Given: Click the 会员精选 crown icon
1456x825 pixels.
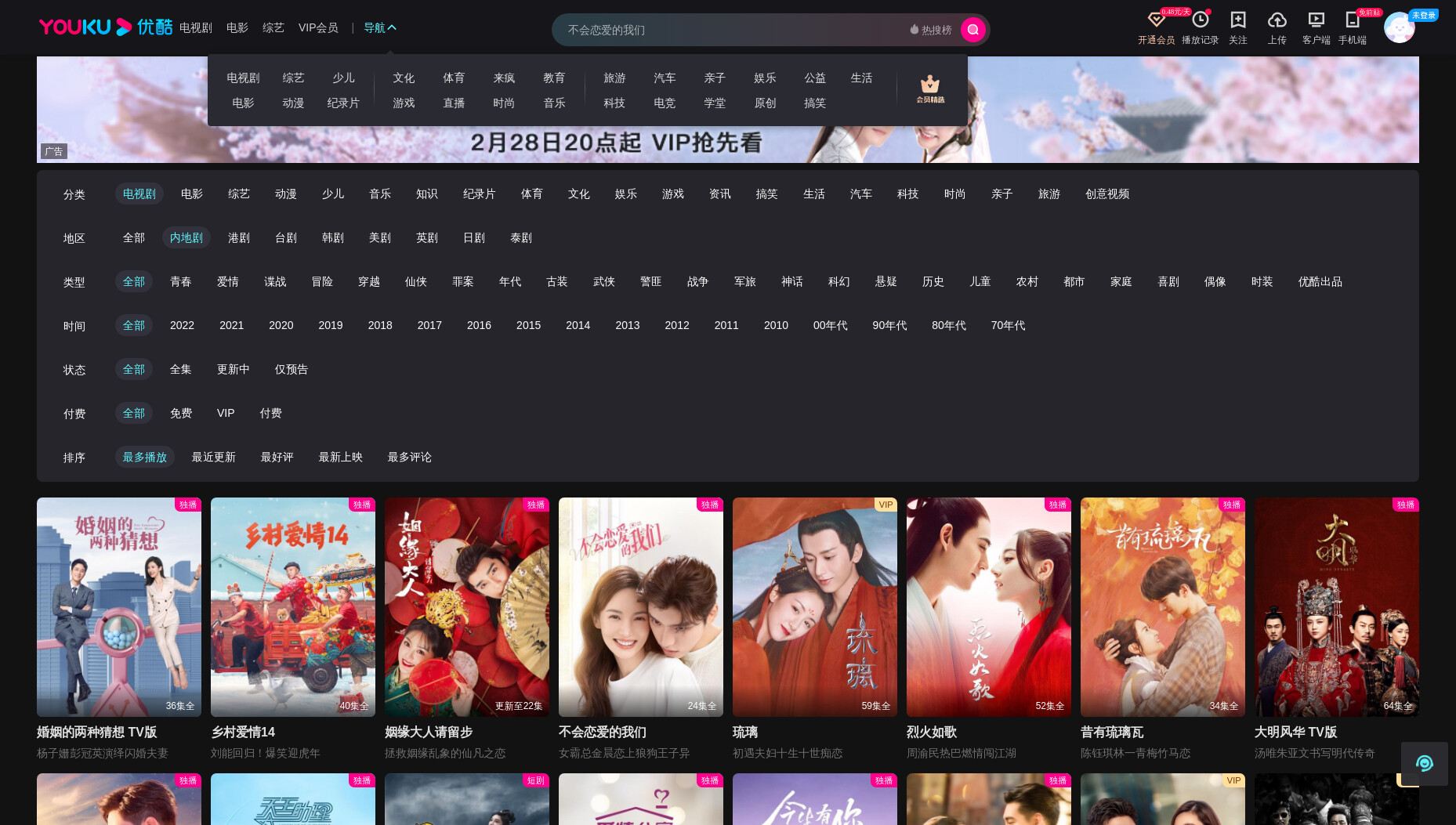Looking at the screenshot, I should click(930, 89).
